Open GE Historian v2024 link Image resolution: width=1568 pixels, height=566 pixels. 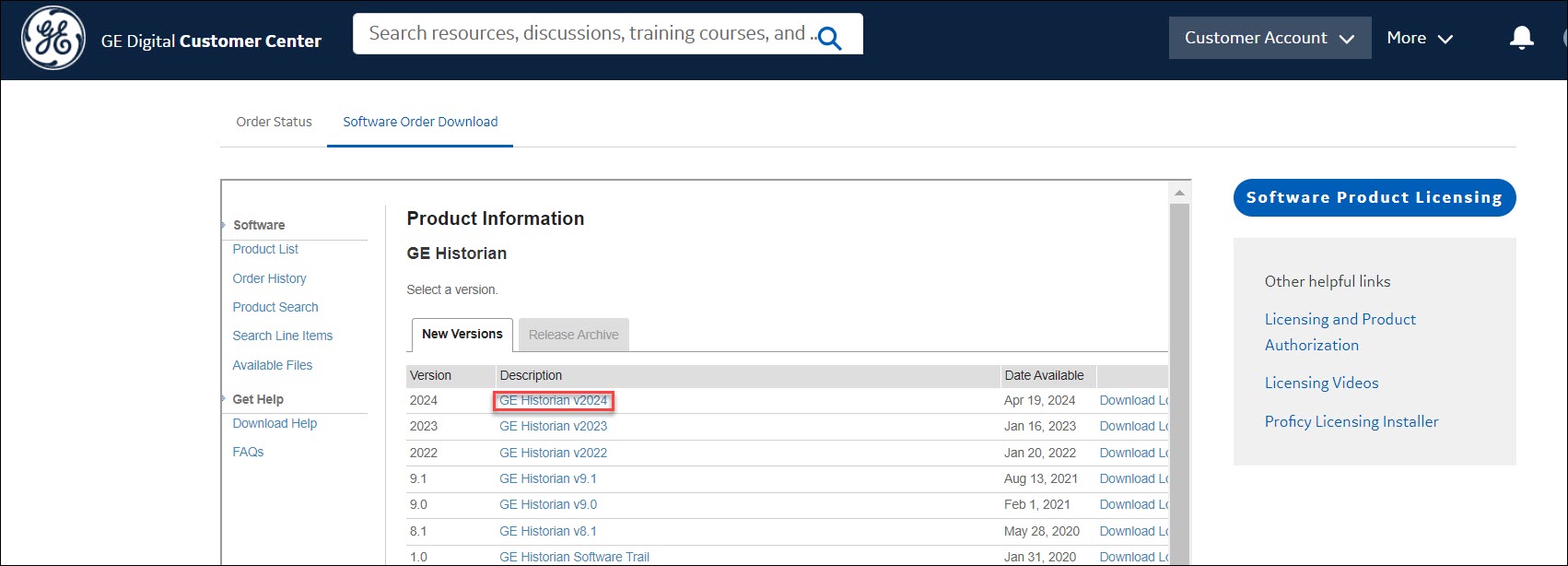554,400
